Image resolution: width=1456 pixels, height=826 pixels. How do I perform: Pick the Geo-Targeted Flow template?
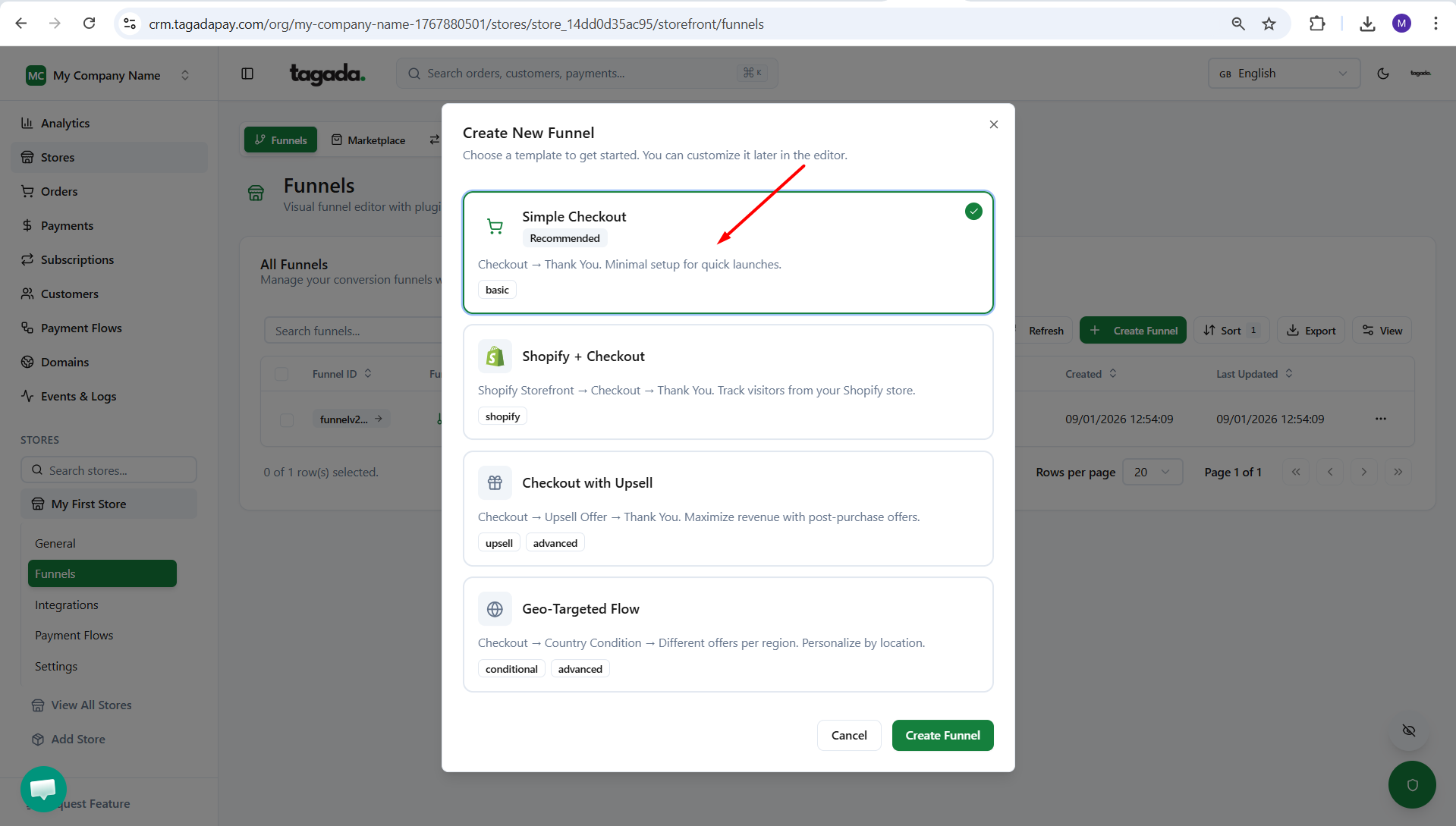click(728, 634)
